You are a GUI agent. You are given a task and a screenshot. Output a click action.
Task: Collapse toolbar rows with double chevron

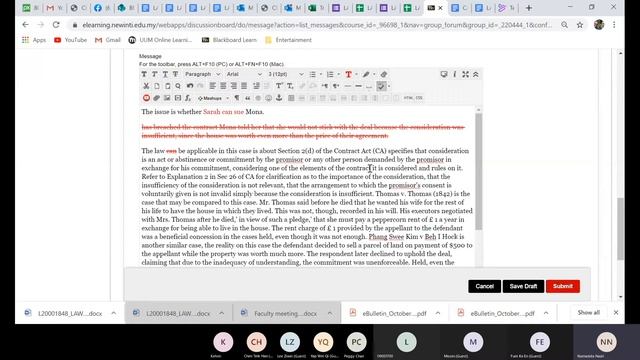pos(476,74)
